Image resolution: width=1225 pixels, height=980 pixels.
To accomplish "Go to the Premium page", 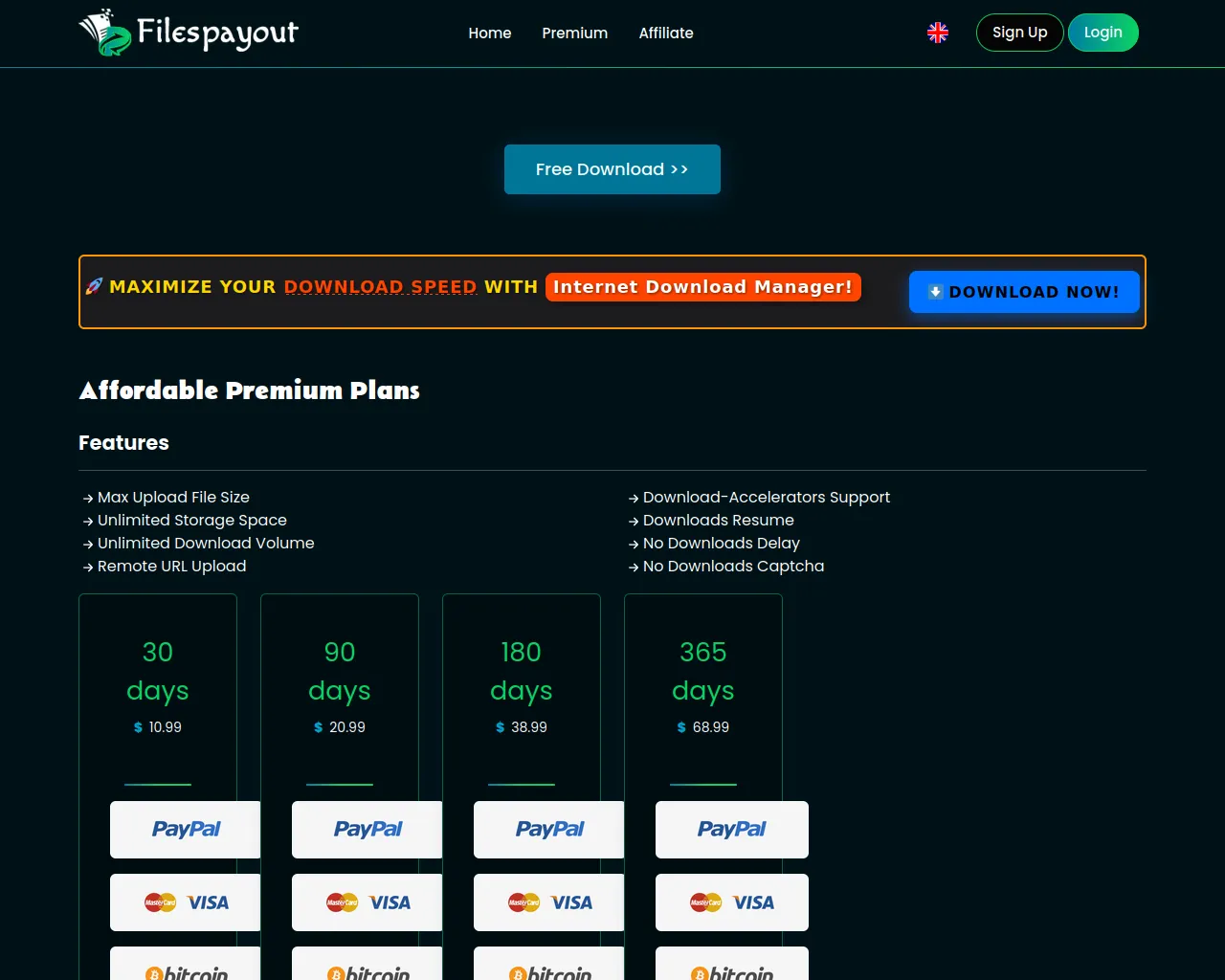I will point(574,33).
